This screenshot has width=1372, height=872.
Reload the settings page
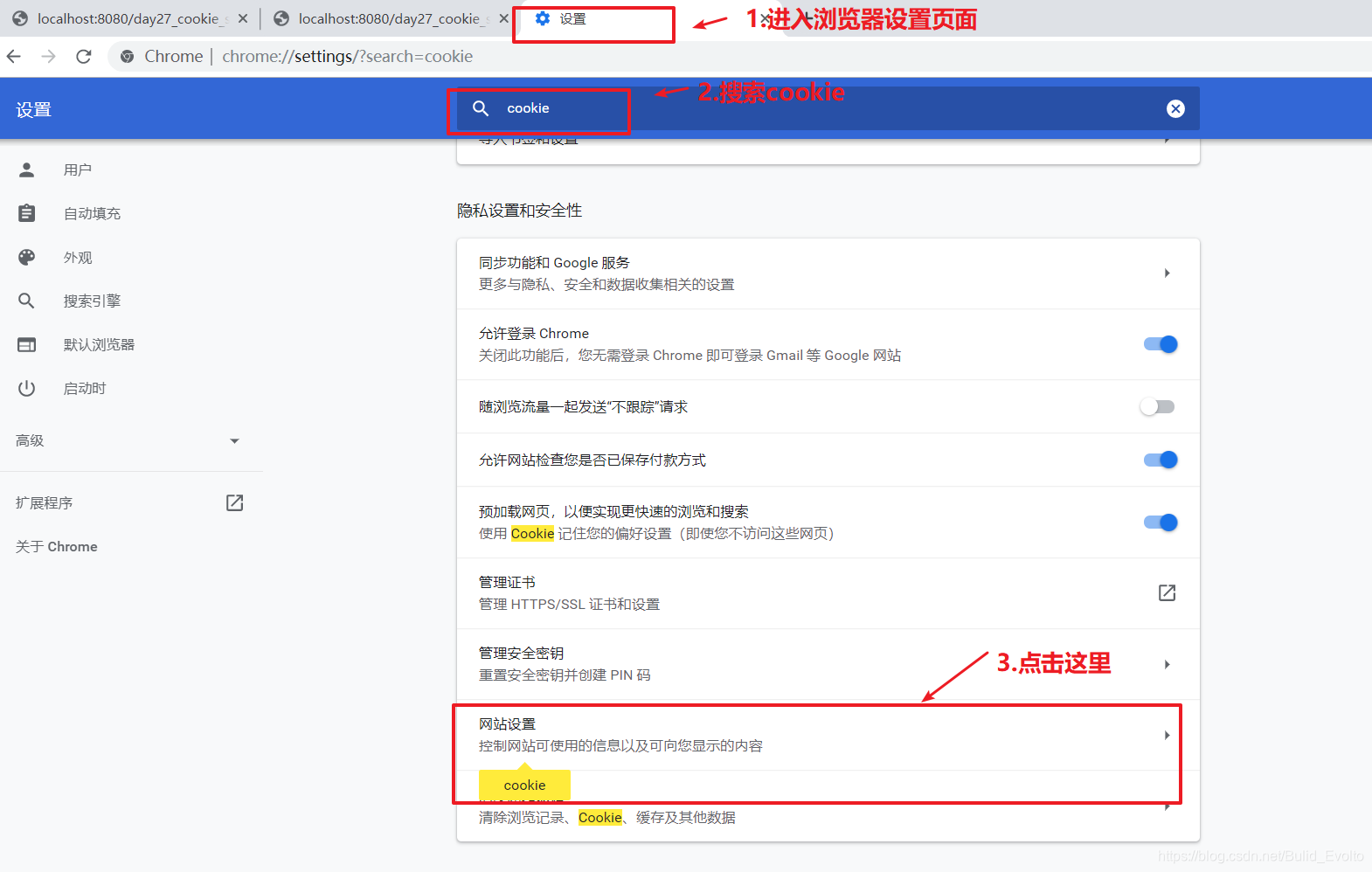(84, 56)
